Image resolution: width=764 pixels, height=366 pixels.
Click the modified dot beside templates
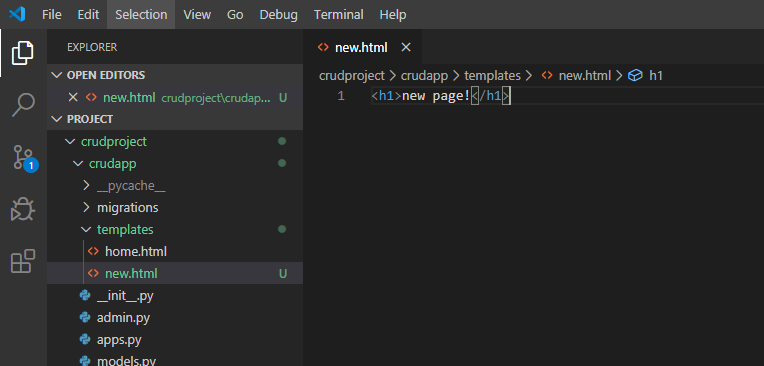(282, 229)
